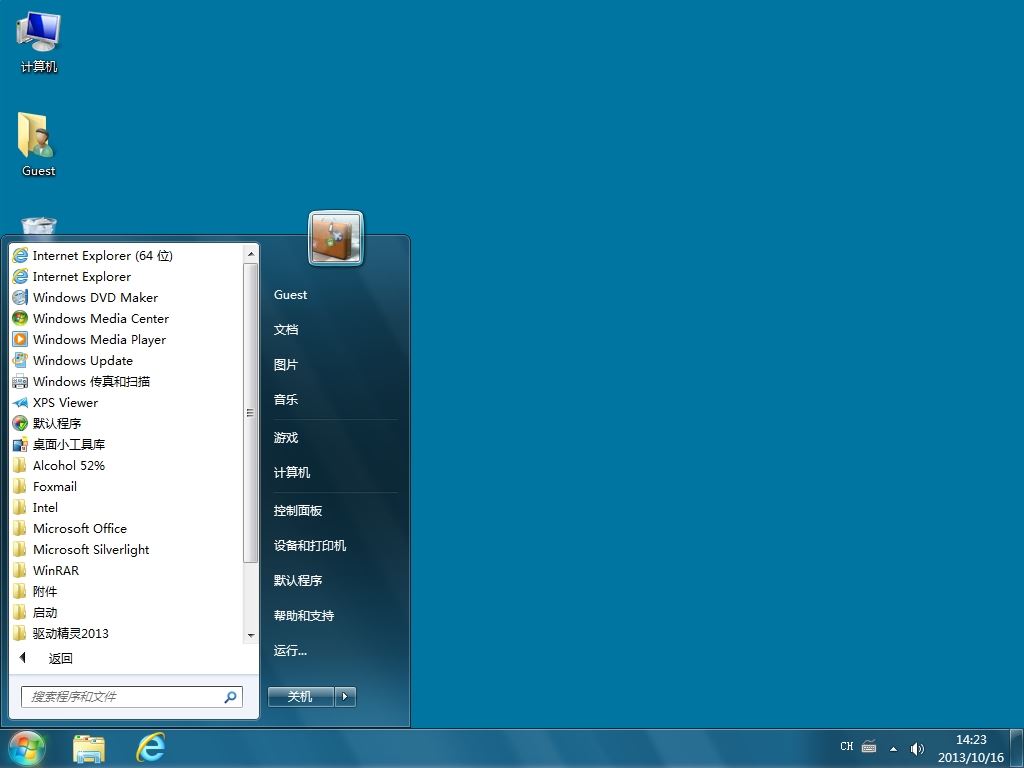Viewport: 1024px width, 768px height.
Task: Open the 桌面小工具库 icon
Action: [x=20, y=445]
